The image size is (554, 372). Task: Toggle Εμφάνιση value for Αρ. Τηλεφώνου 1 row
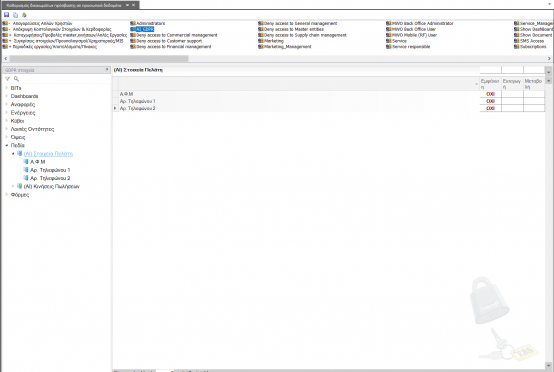tap(490, 101)
